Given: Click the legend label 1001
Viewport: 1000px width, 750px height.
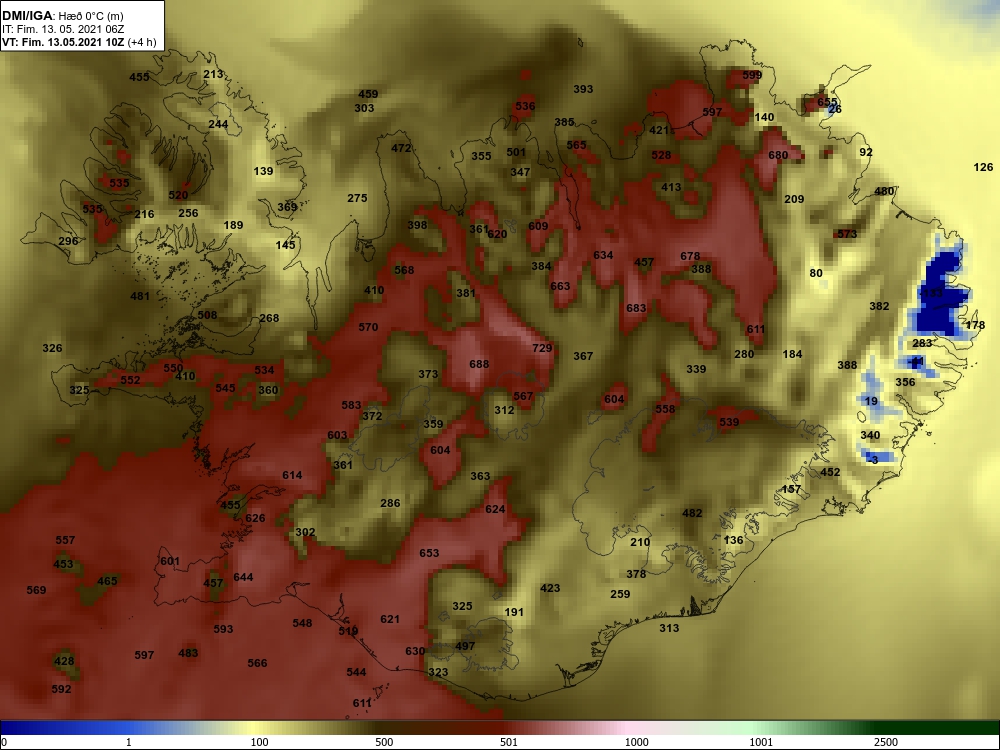Looking at the screenshot, I should 761,742.
